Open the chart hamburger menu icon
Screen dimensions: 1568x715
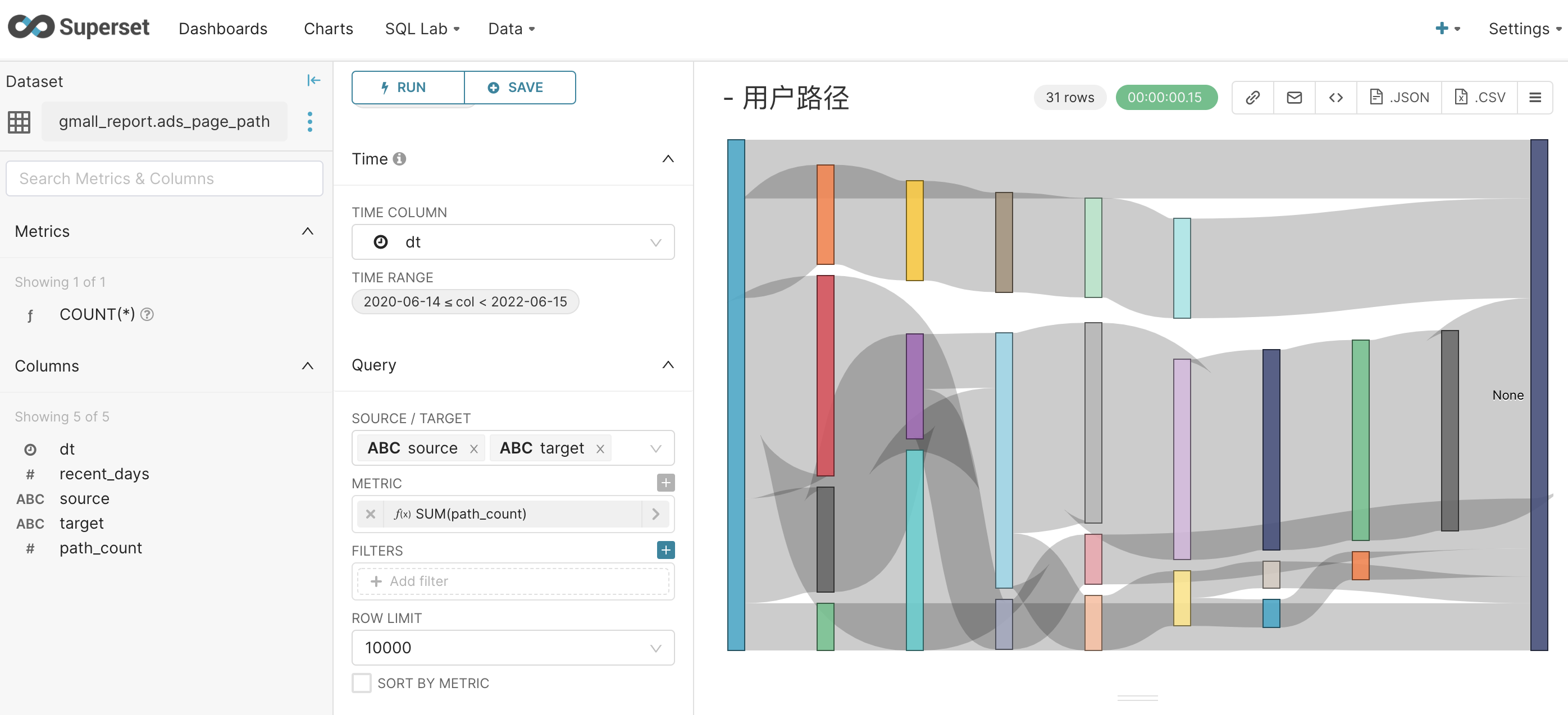coord(1534,97)
